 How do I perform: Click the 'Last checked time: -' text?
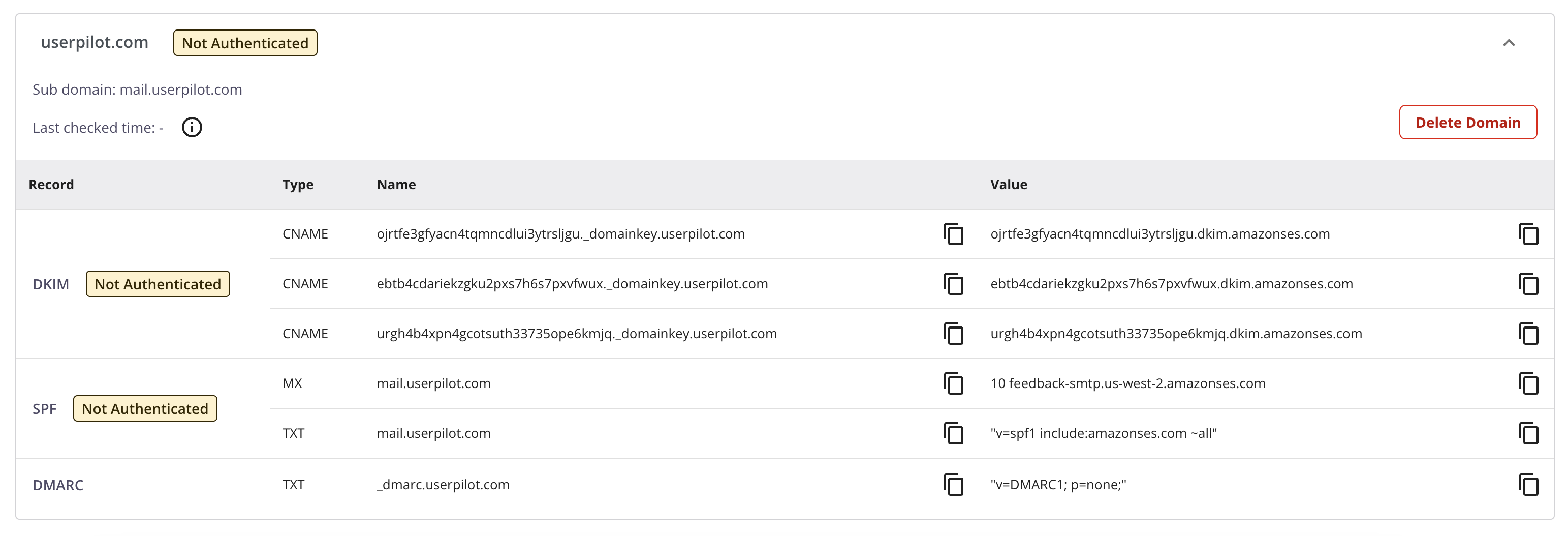pos(98,128)
